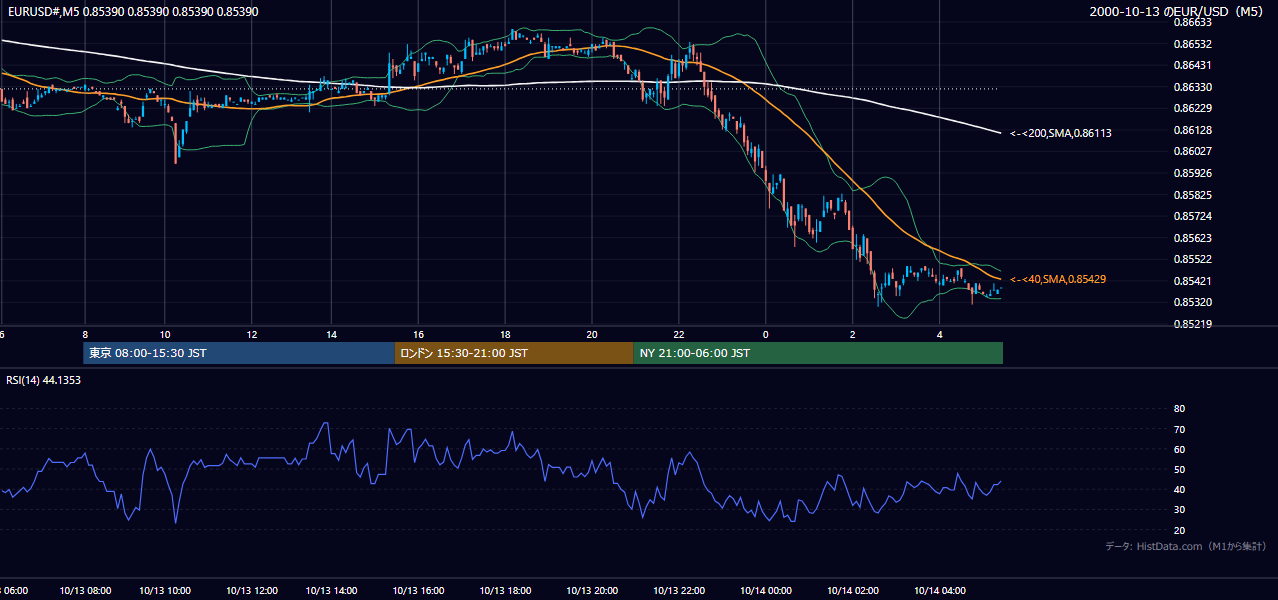Click the London 15:30-21:00 JST session bar
Viewport: 1278px width, 600px height.
click(x=514, y=353)
